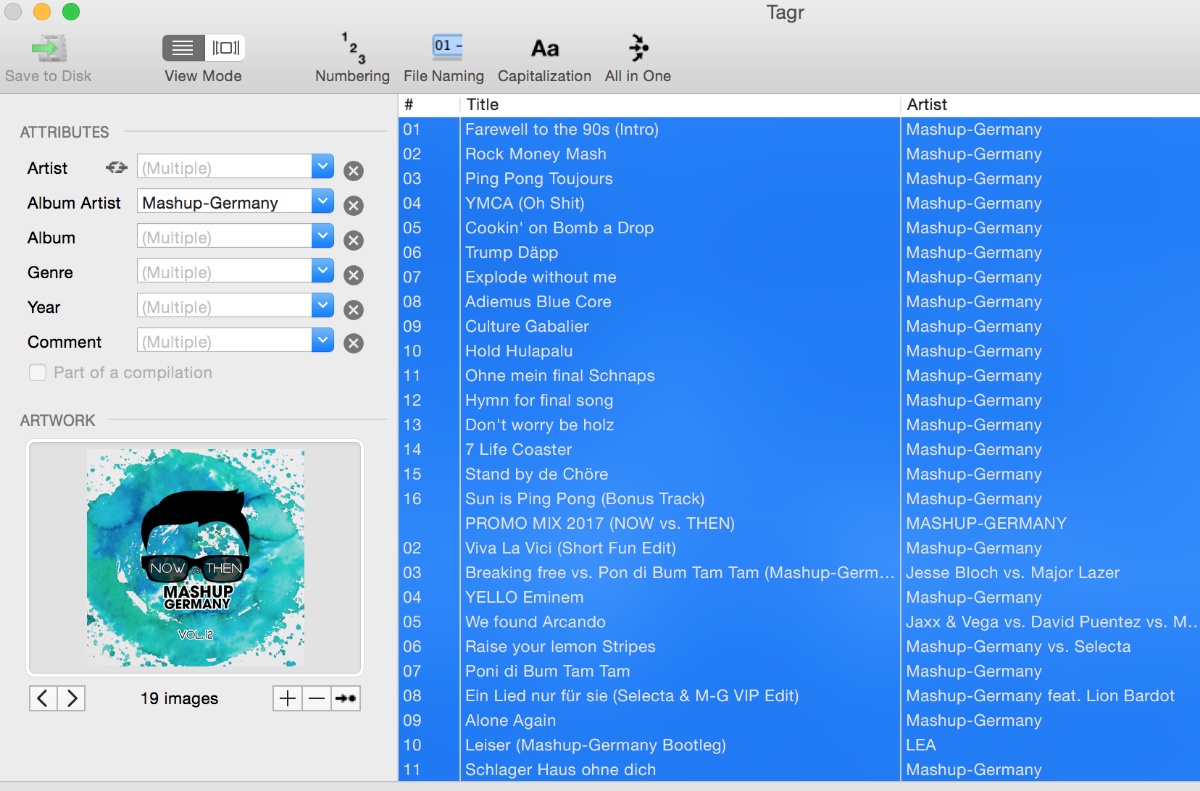Screen dimensions: 1200x791
Task: Remove current artwork with the minus icon
Action: point(316,698)
